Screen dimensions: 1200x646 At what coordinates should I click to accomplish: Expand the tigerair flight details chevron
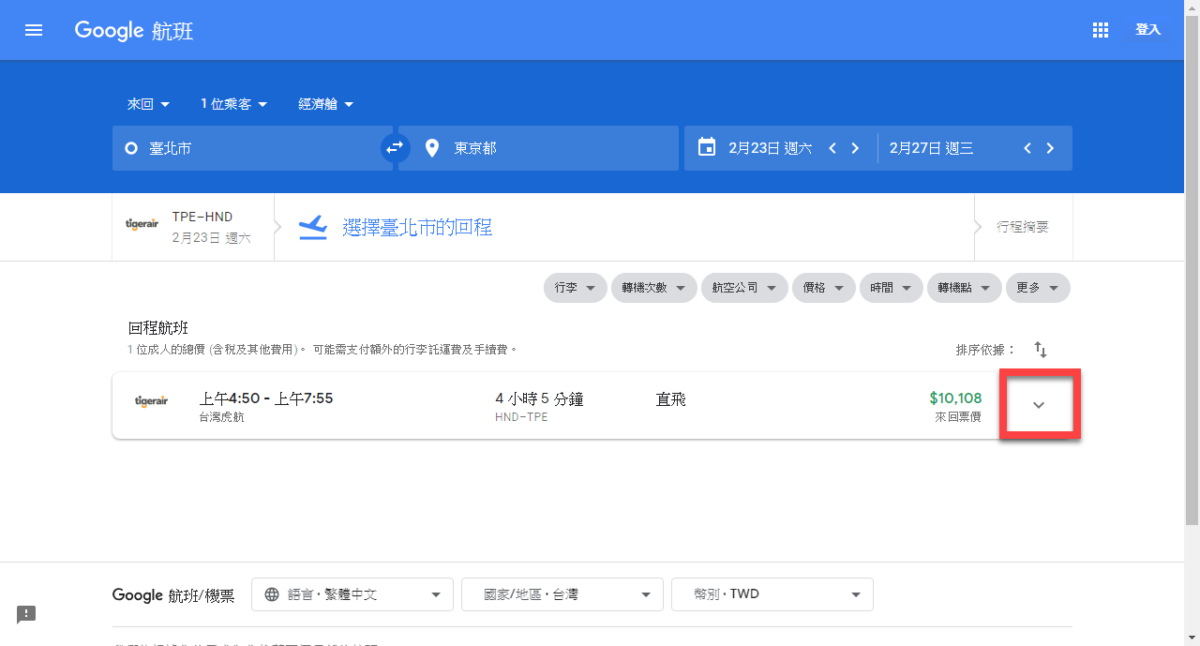1038,405
